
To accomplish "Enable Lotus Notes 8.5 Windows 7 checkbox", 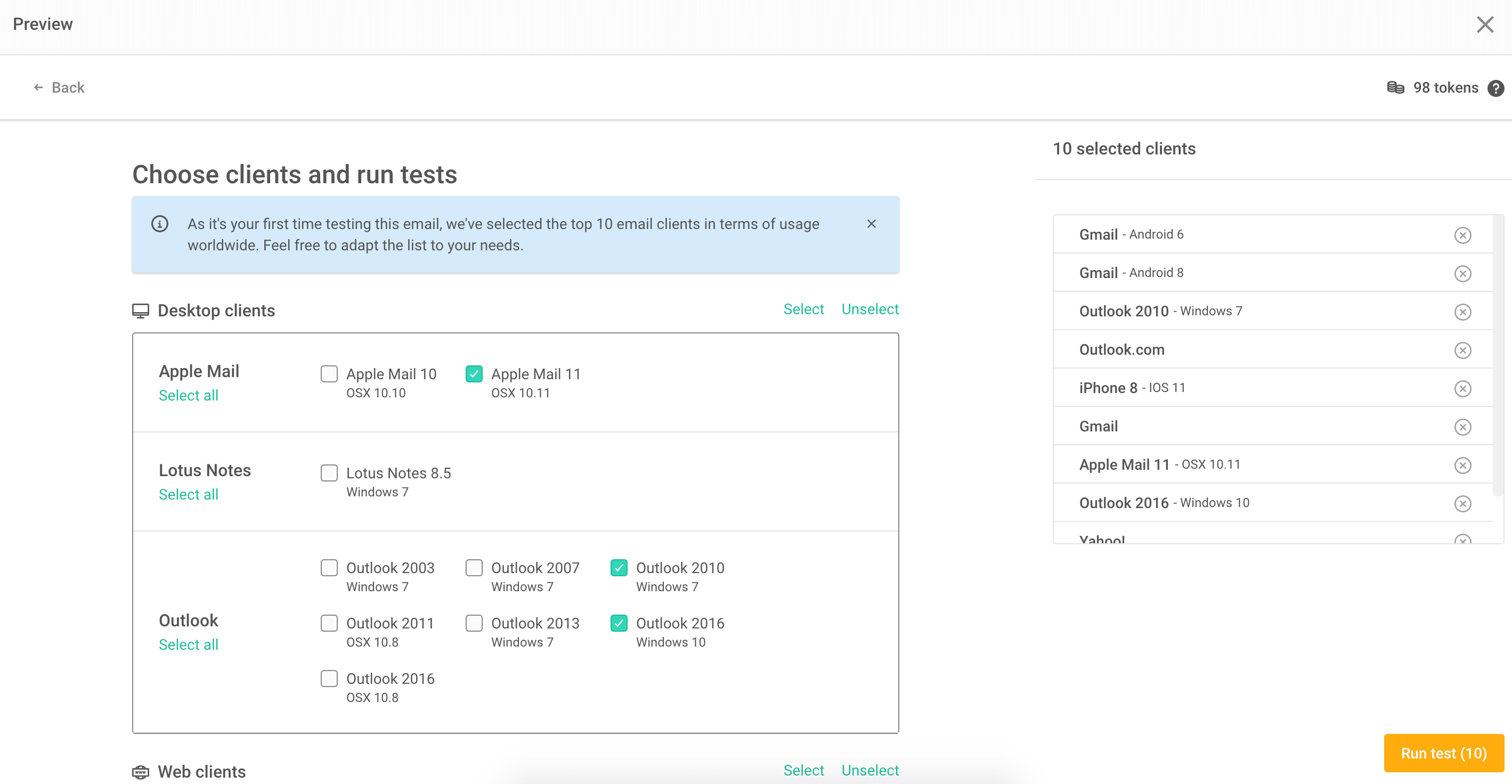I will click(x=329, y=473).
